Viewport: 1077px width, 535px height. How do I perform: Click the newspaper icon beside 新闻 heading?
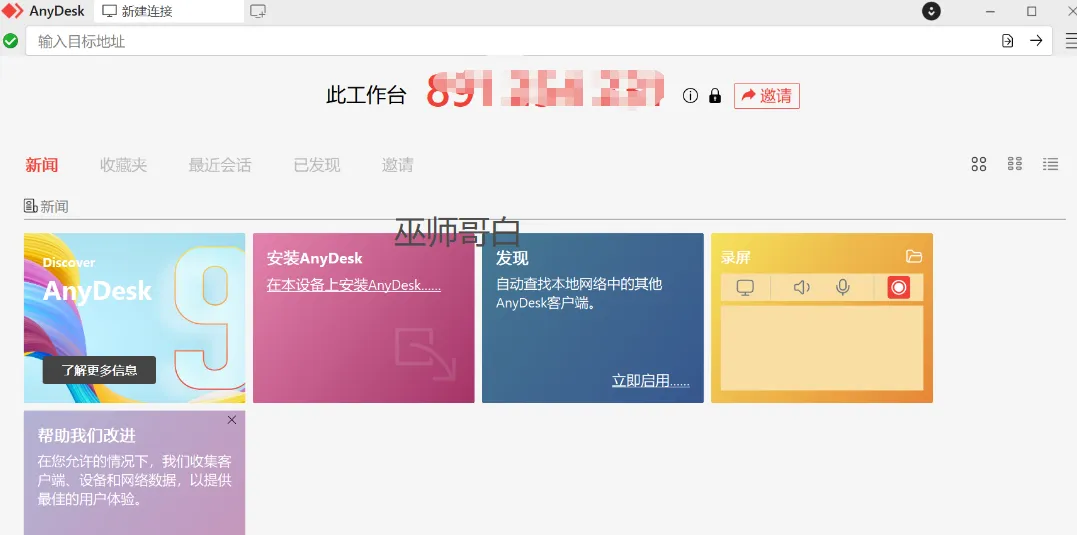pyautogui.click(x=30, y=206)
